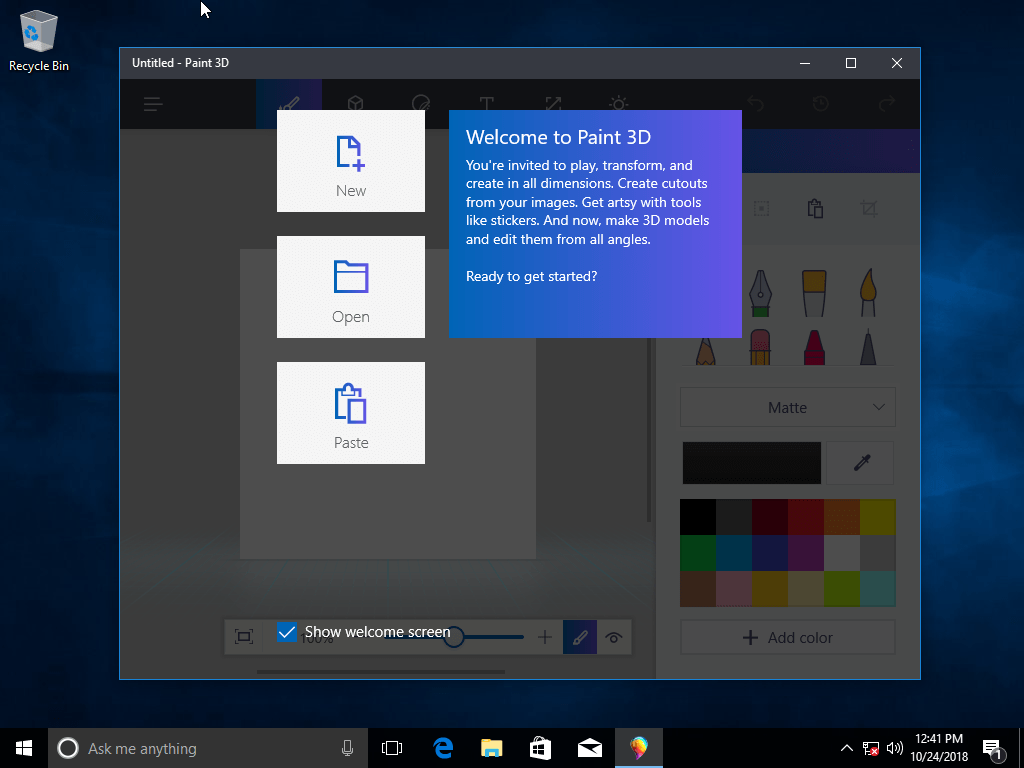Choose Open on the welcome screen
This screenshot has height=768, width=1024.
[x=351, y=287]
